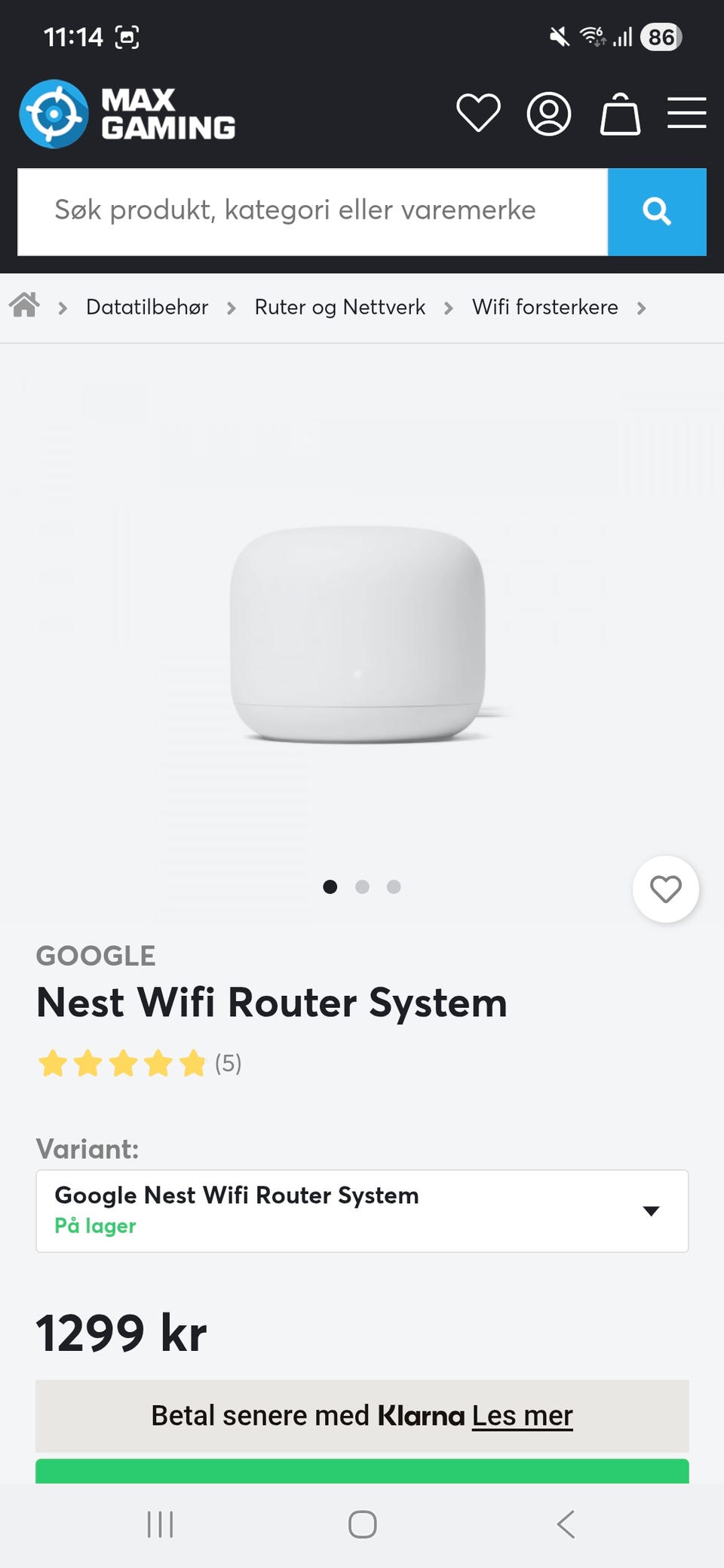Open the hamburger menu
The height and width of the screenshot is (1568, 724).
pyautogui.click(x=686, y=113)
